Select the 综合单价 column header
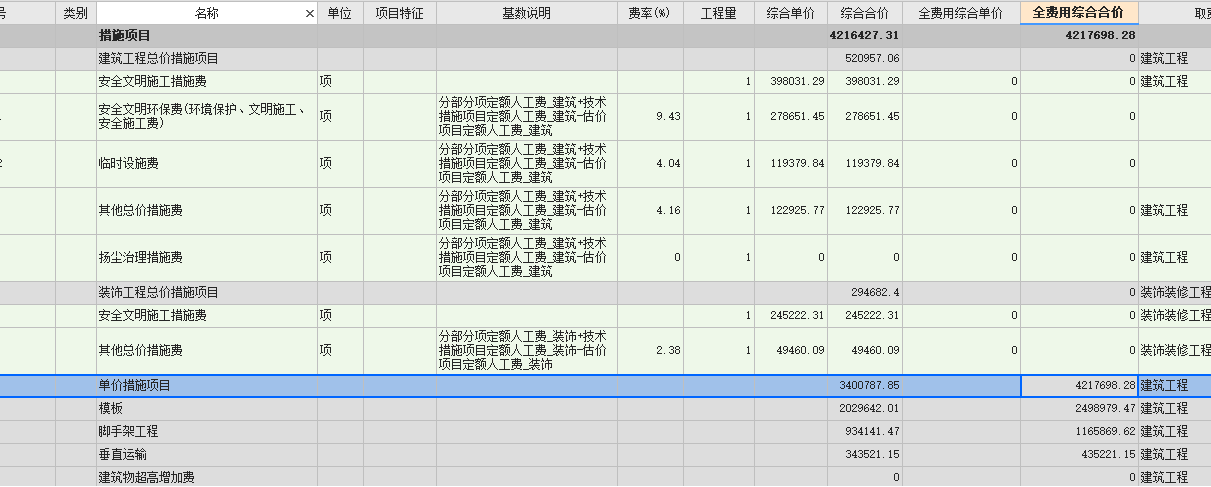The width and height of the screenshot is (1211, 487). click(x=791, y=13)
